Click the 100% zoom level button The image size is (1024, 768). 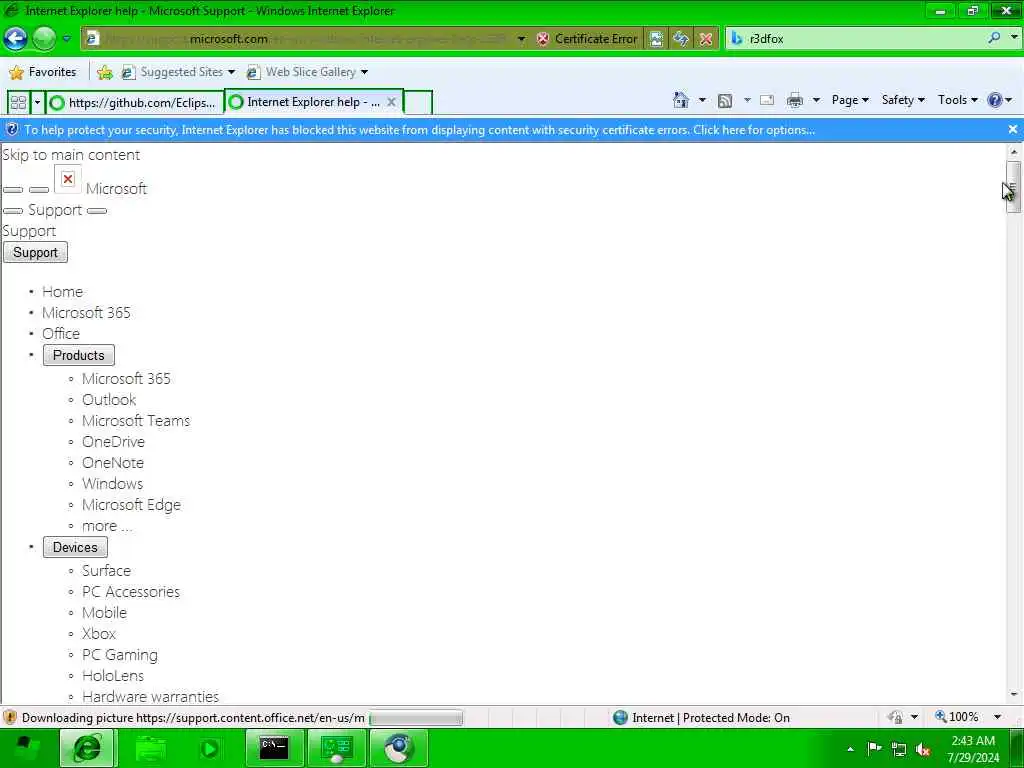click(957, 717)
